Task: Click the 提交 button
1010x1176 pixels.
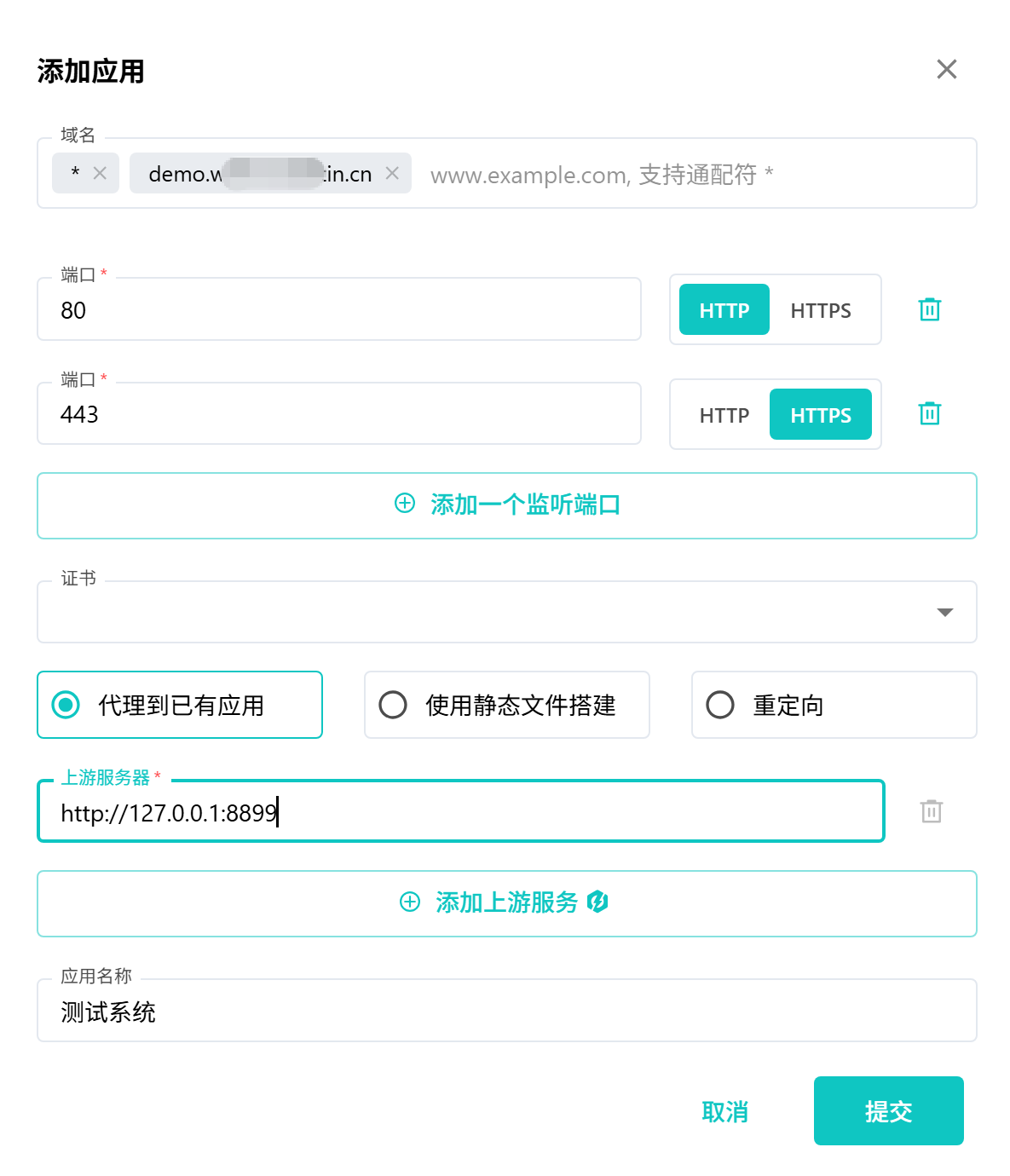Action: (x=888, y=1110)
